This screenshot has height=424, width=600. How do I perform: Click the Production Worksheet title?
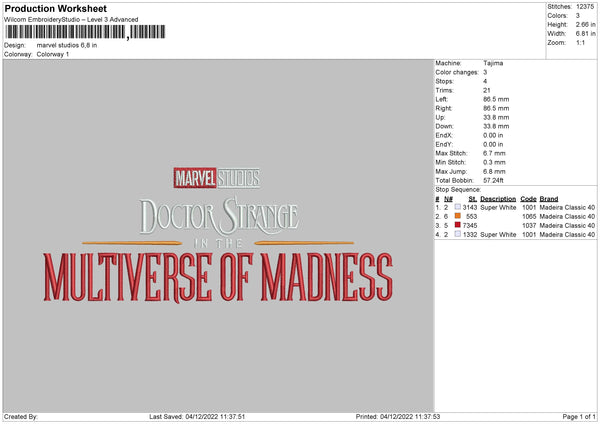47,7
